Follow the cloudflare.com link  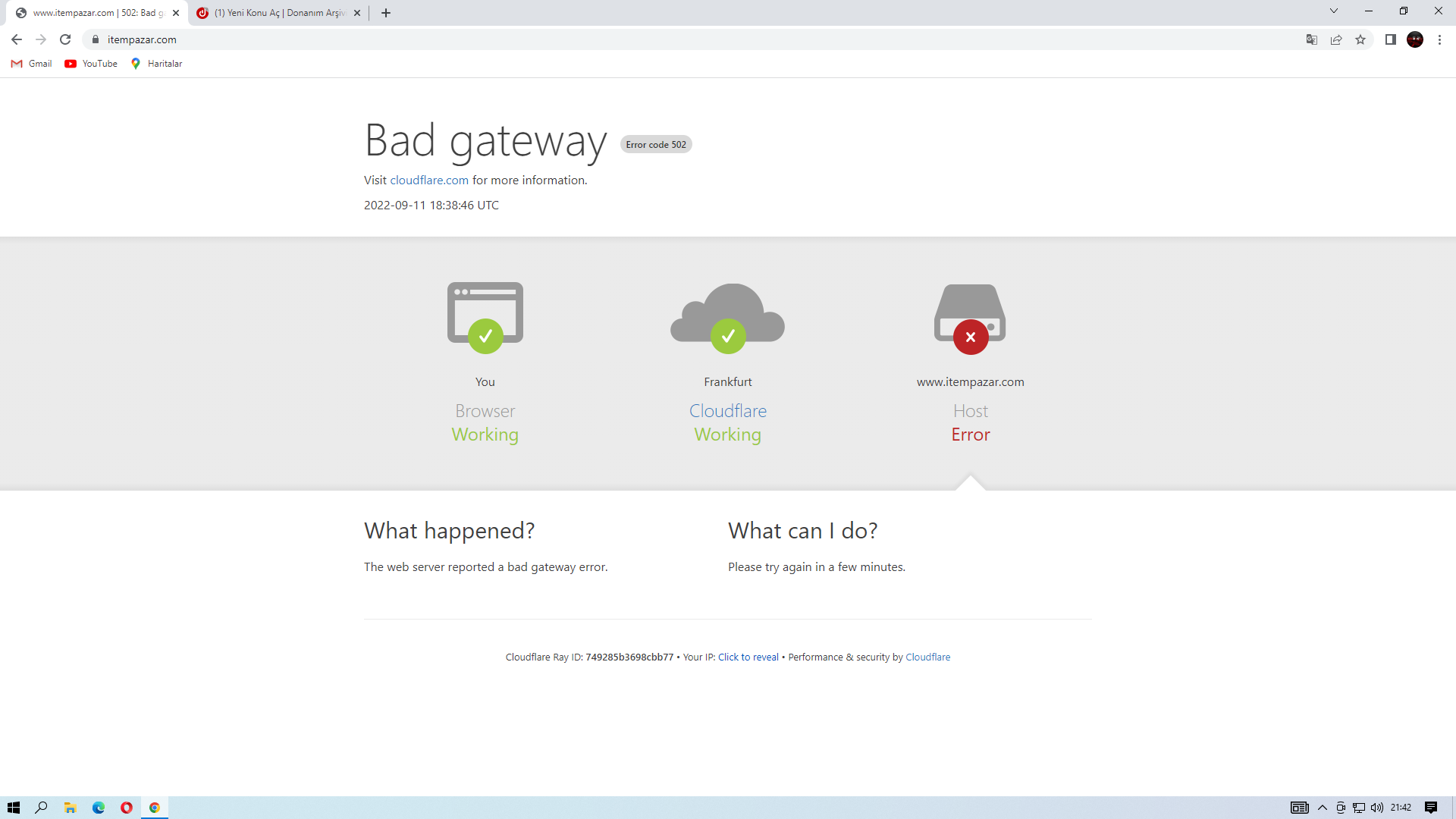point(429,180)
